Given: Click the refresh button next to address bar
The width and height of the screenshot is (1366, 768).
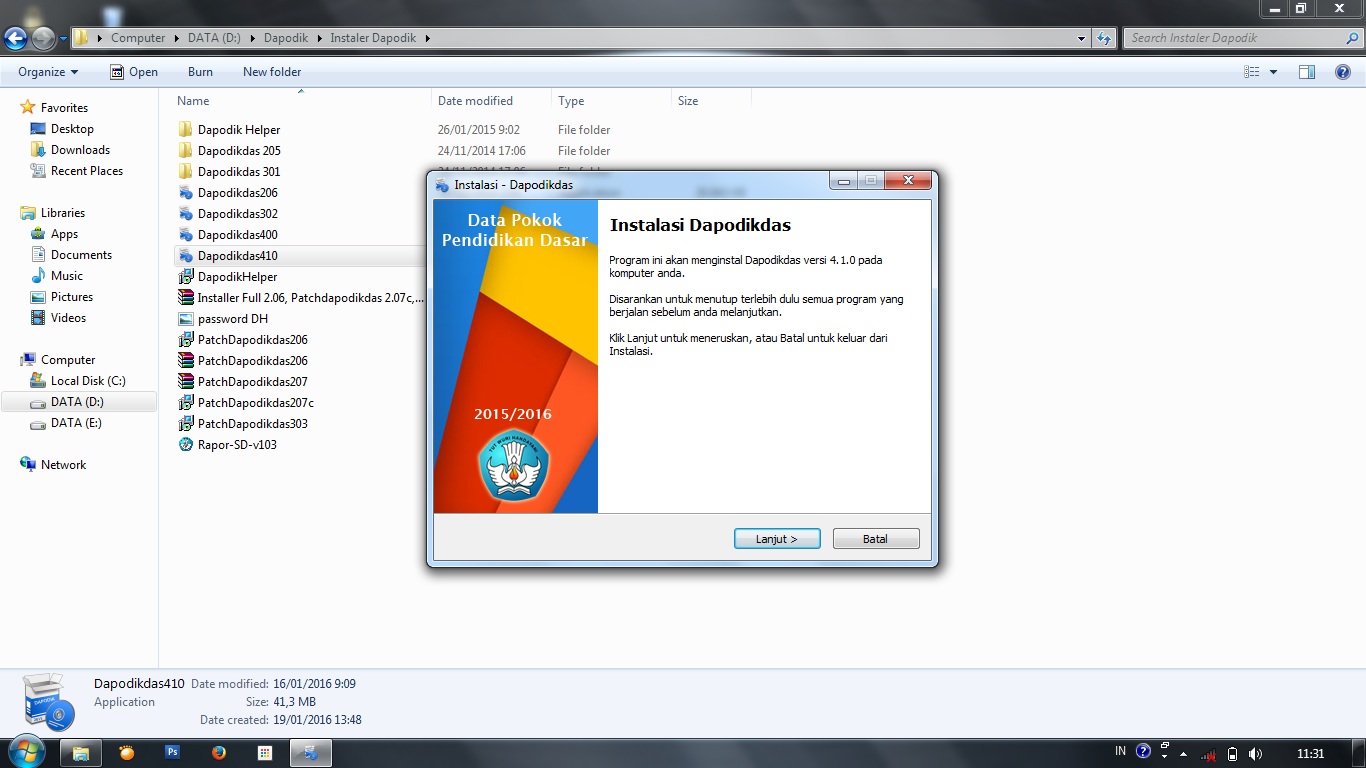Looking at the screenshot, I should (1104, 38).
